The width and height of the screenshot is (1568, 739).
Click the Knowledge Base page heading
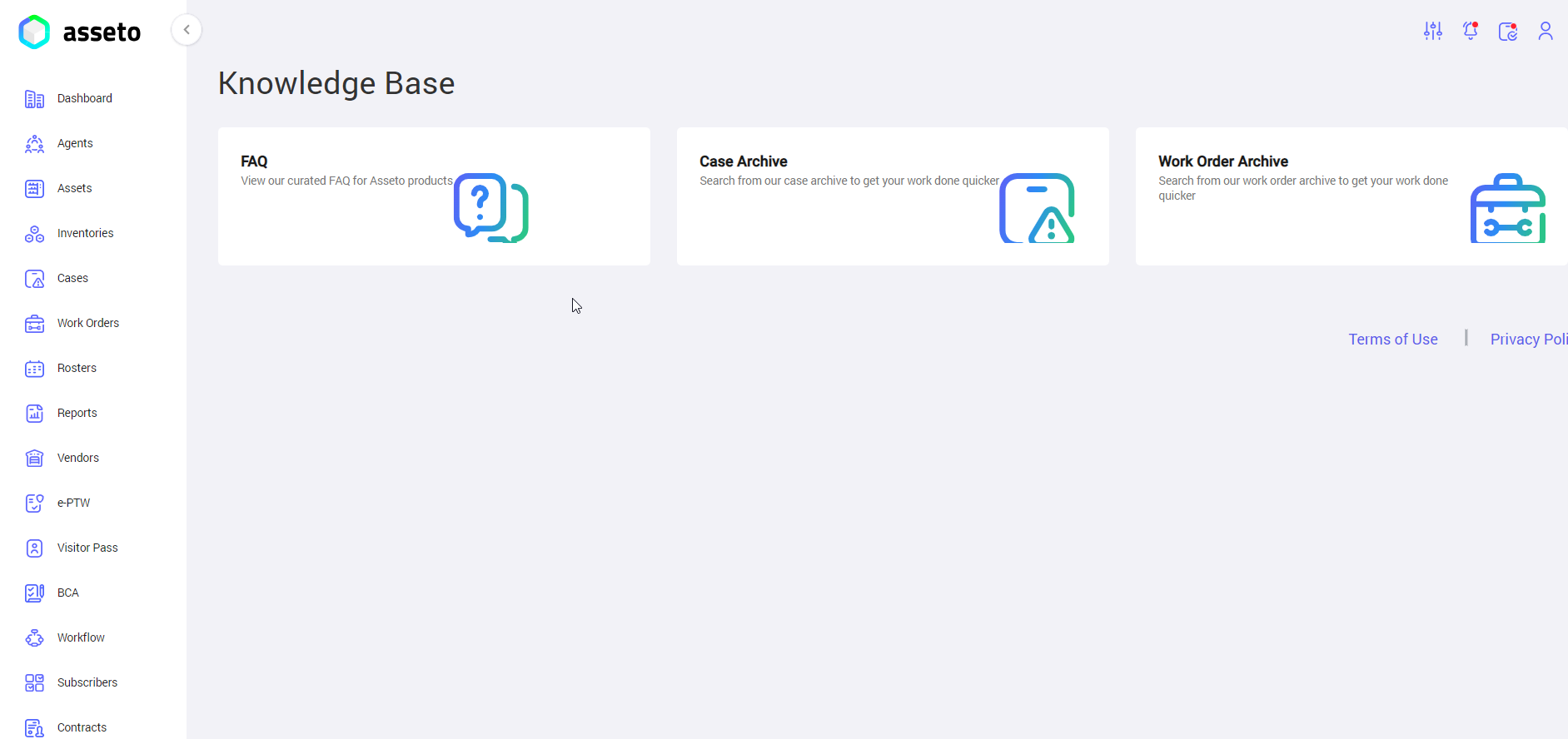(x=336, y=83)
